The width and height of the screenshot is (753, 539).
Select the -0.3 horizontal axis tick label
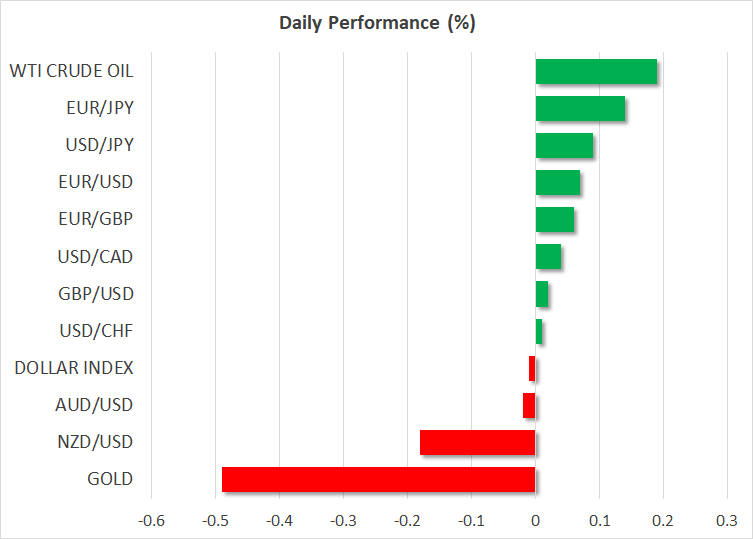point(343,520)
